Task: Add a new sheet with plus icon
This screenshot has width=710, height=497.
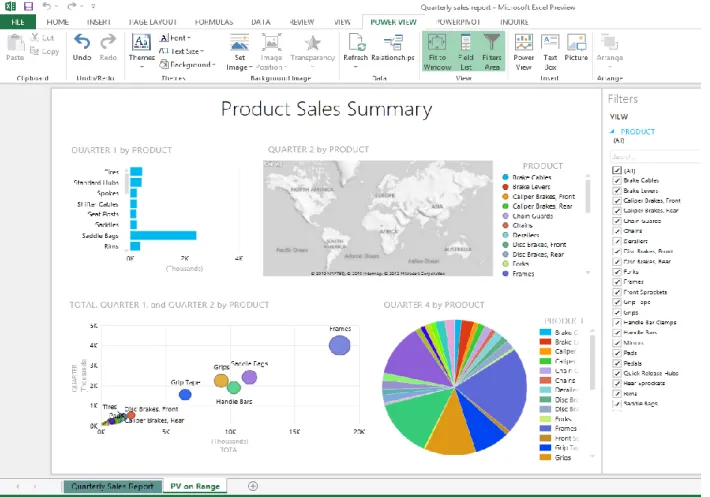Action: point(253,486)
